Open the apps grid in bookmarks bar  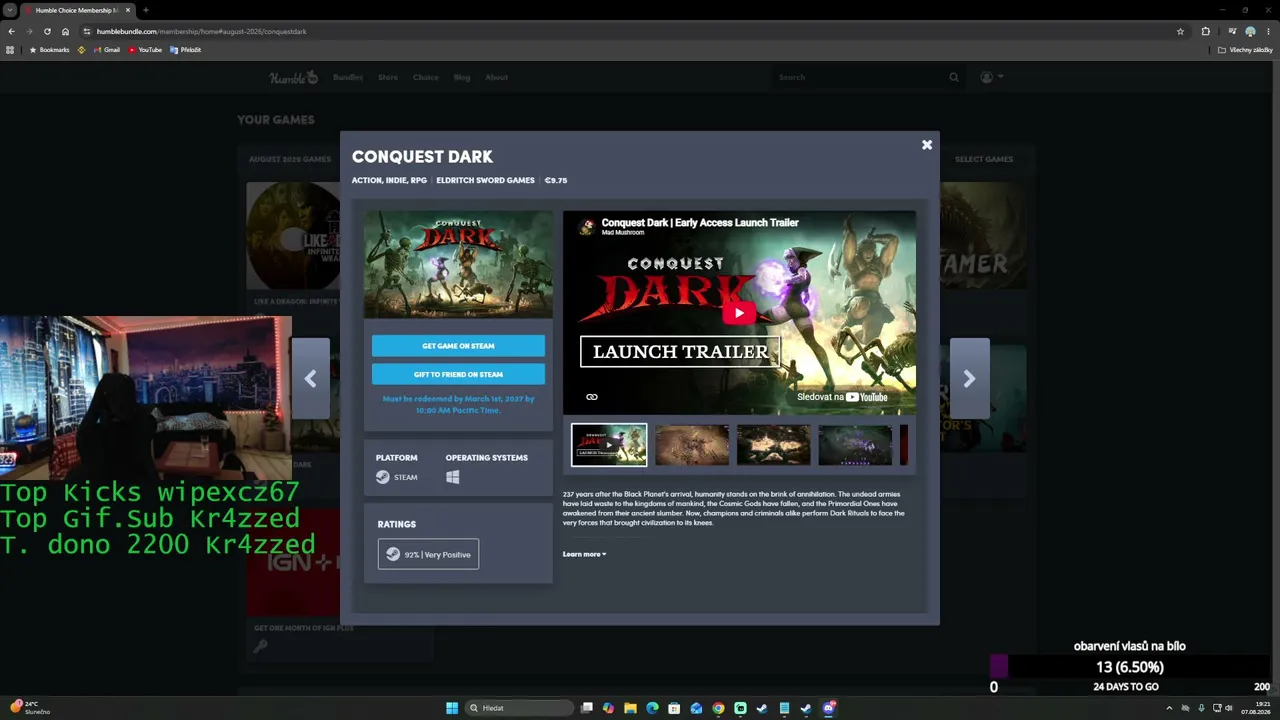pos(10,49)
